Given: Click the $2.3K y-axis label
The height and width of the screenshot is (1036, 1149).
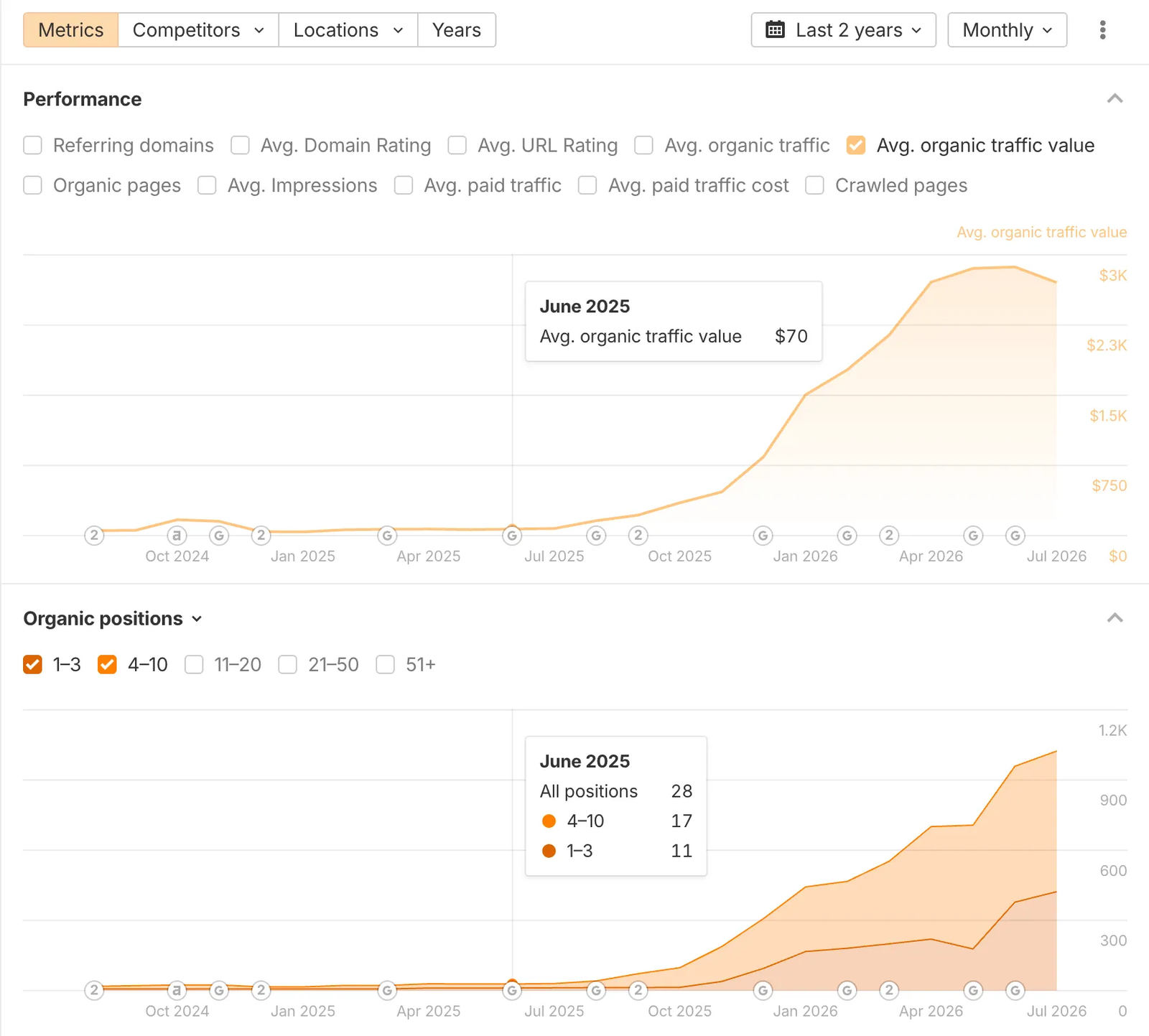Looking at the screenshot, I should click(x=1107, y=345).
